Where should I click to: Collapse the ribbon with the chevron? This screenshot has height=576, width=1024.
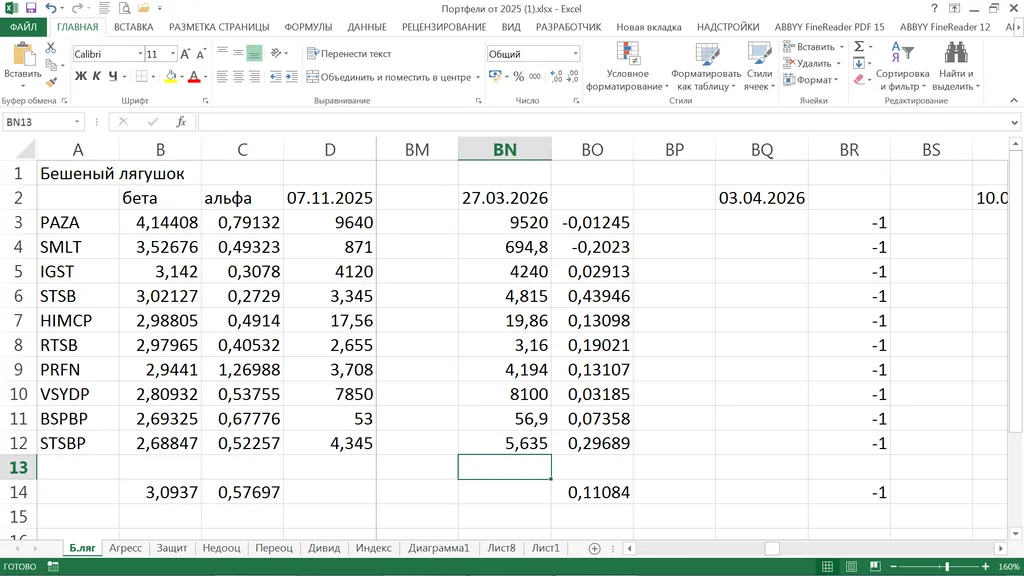point(1014,101)
